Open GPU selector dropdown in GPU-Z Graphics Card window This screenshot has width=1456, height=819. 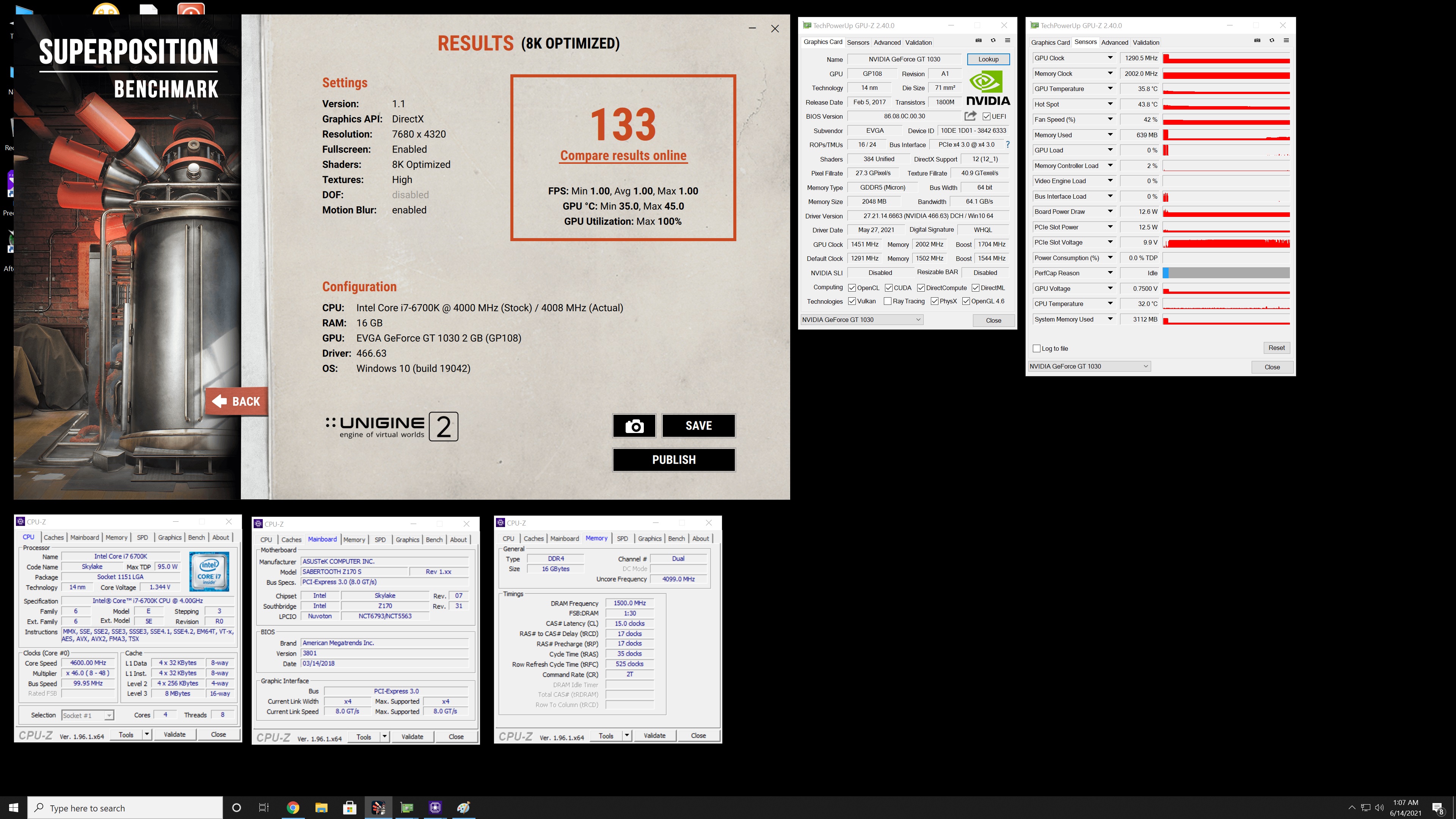861,319
